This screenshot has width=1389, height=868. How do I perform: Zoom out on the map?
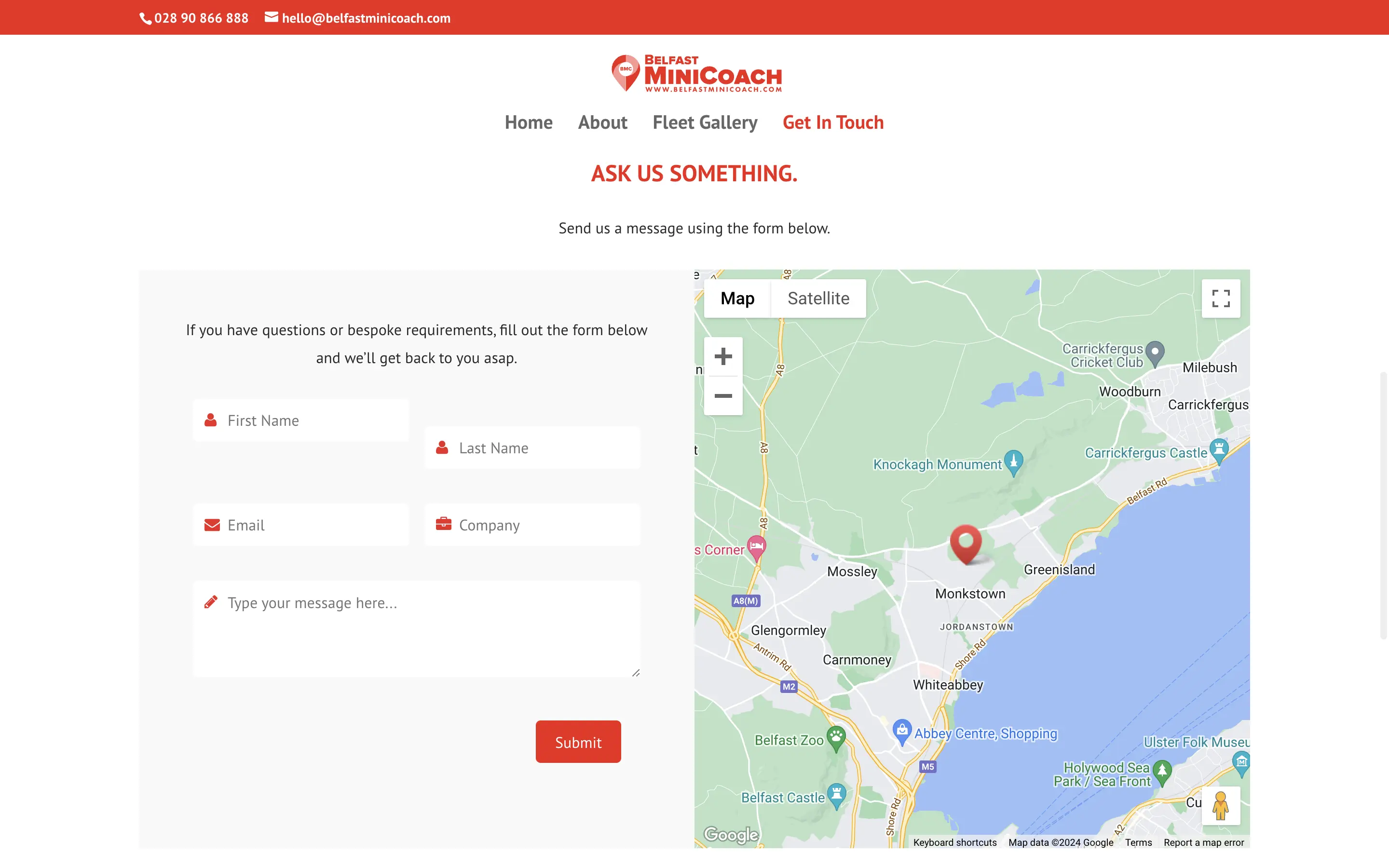(722, 396)
